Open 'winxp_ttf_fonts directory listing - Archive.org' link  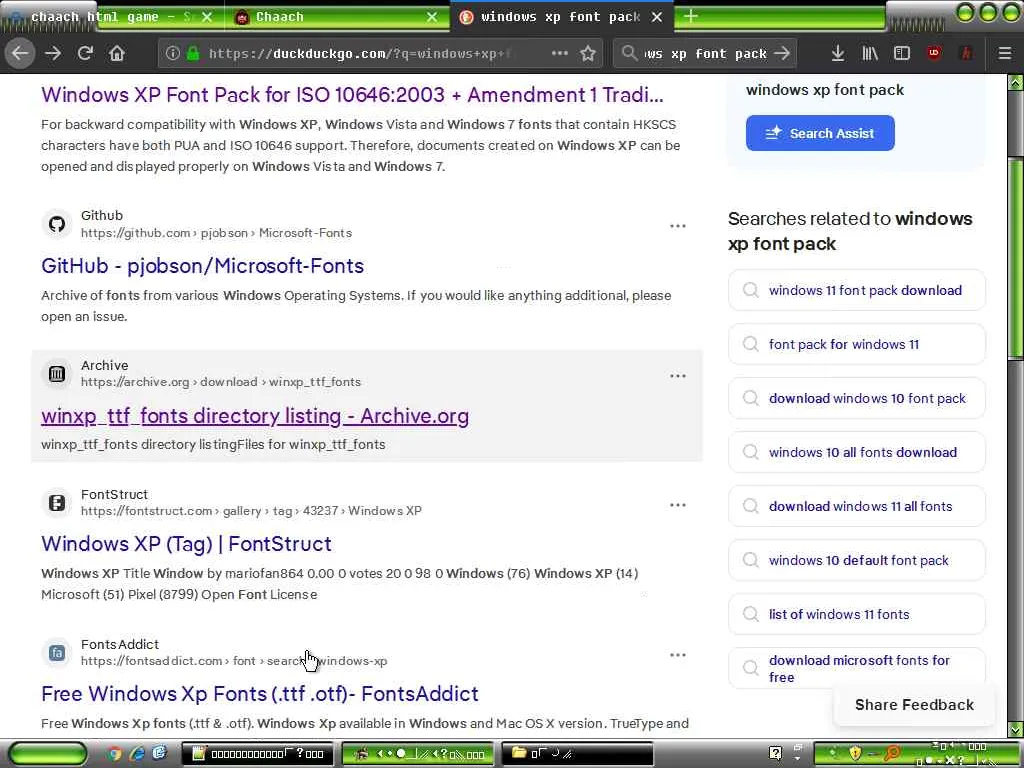point(255,416)
